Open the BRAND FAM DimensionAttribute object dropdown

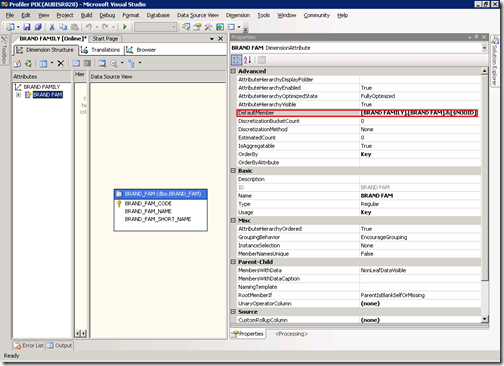point(484,48)
